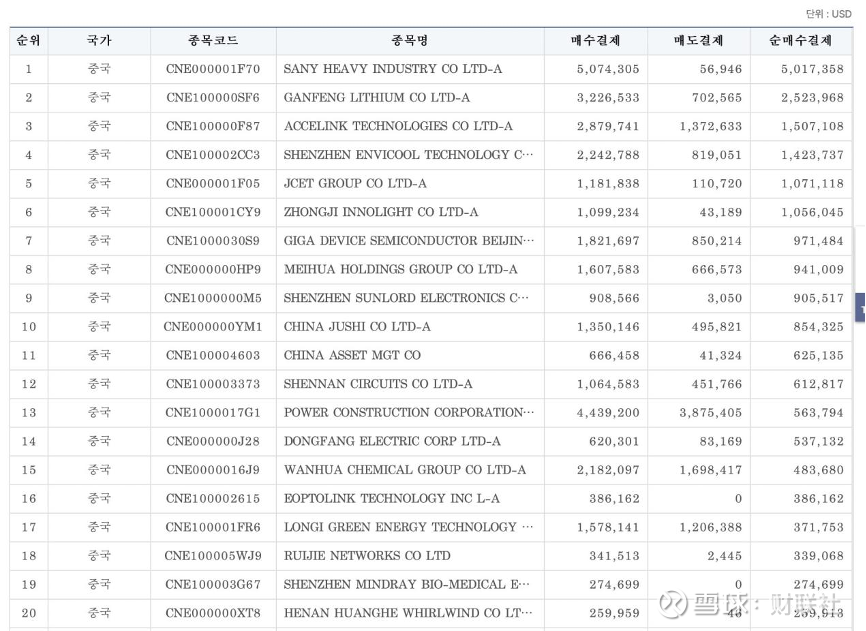
Task: Select RUIJIE NETWORKS CO LTD stock name
Action: pyautogui.click(x=367, y=556)
